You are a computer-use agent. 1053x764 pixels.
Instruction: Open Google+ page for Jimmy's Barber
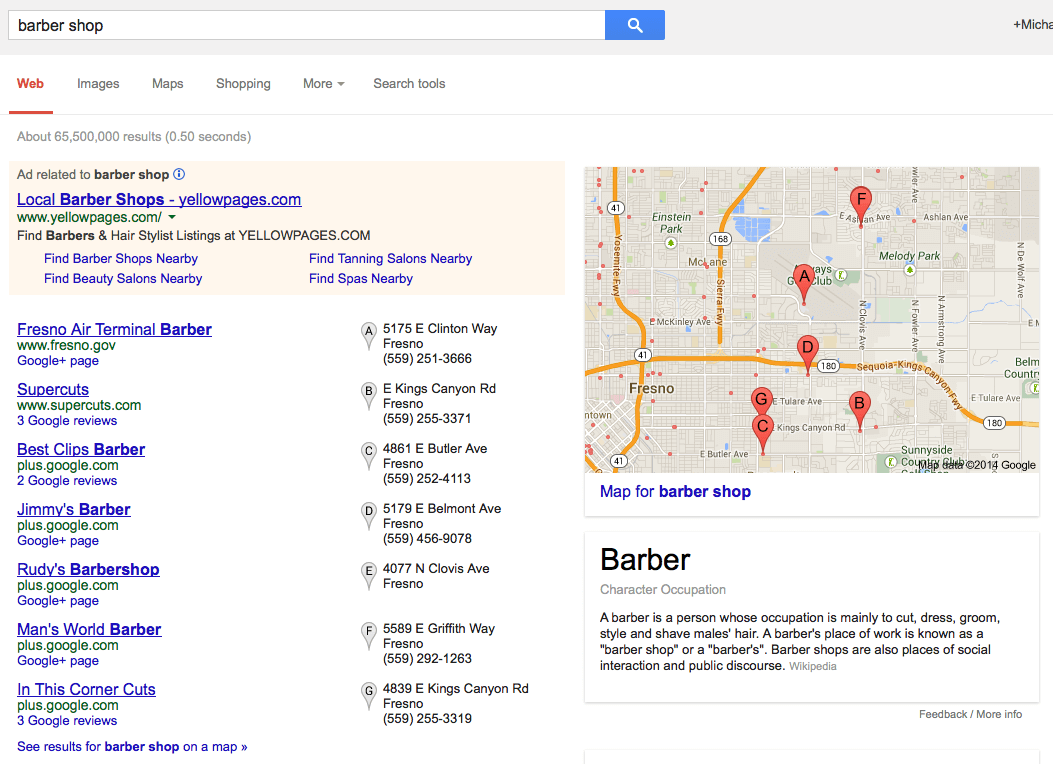point(58,540)
